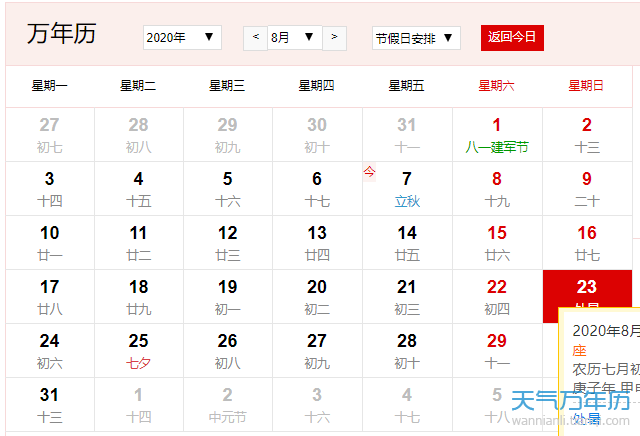Select greyed July 27 初七
This screenshot has width=640, height=436.
tap(50, 135)
